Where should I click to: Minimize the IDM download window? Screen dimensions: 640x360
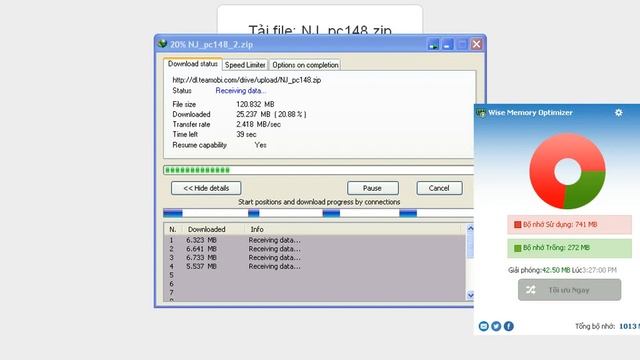pyautogui.click(x=448, y=44)
